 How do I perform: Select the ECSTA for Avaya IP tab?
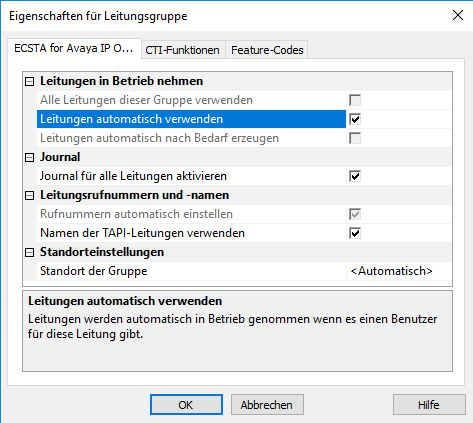click(x=74, y=49)
